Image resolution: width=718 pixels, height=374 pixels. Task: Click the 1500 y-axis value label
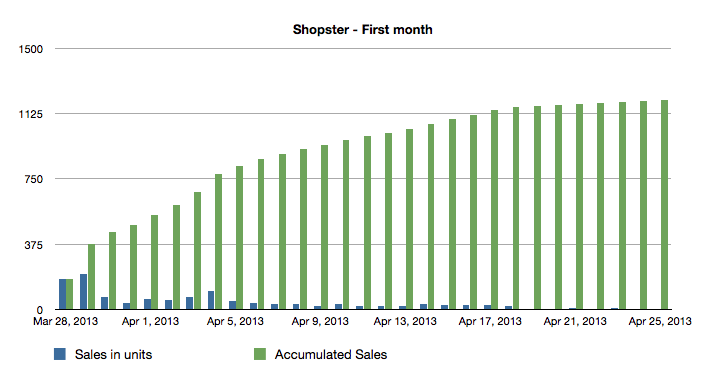[30, 49]
